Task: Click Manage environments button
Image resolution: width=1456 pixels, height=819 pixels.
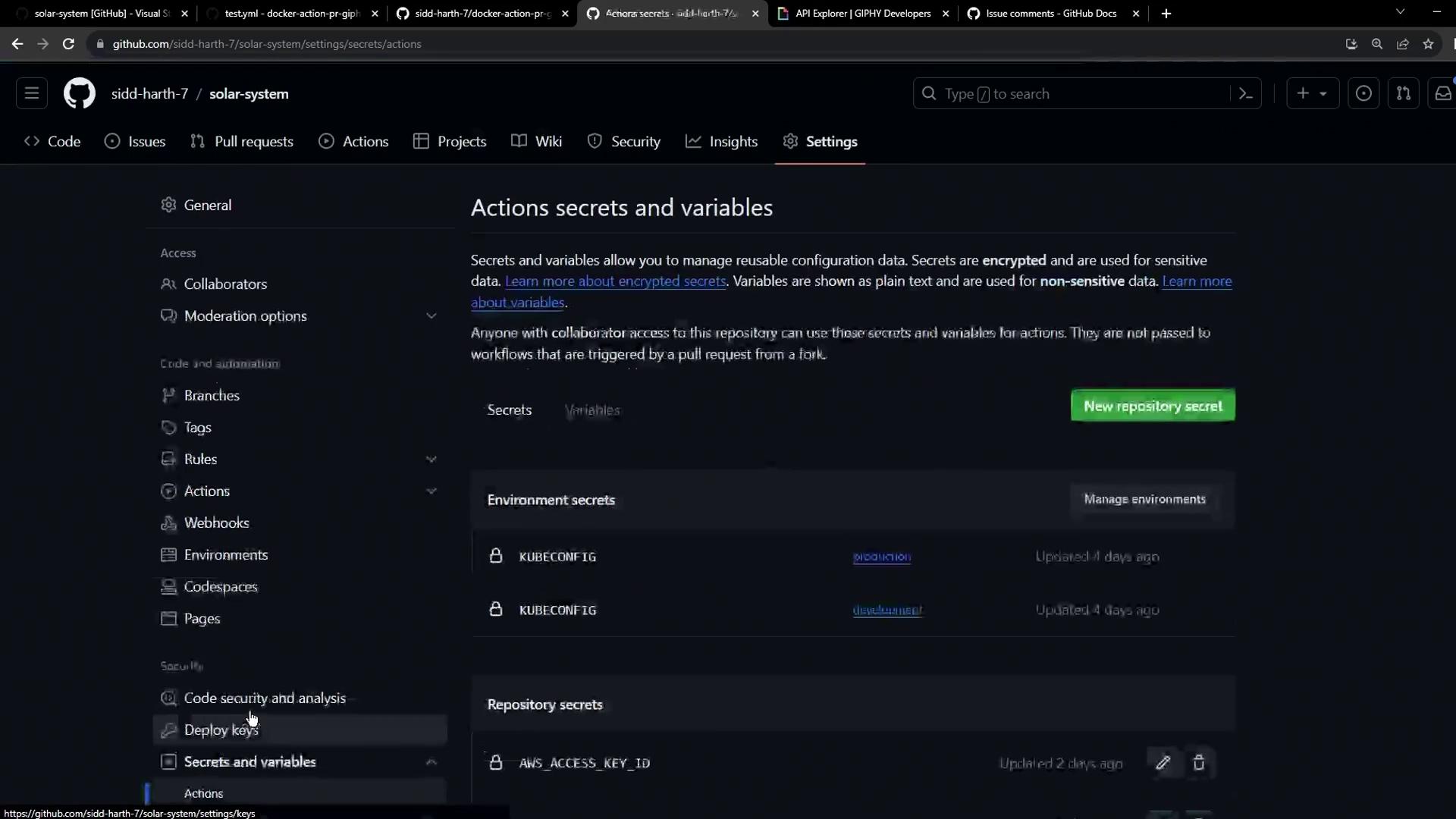Action: pos(1144,500)
